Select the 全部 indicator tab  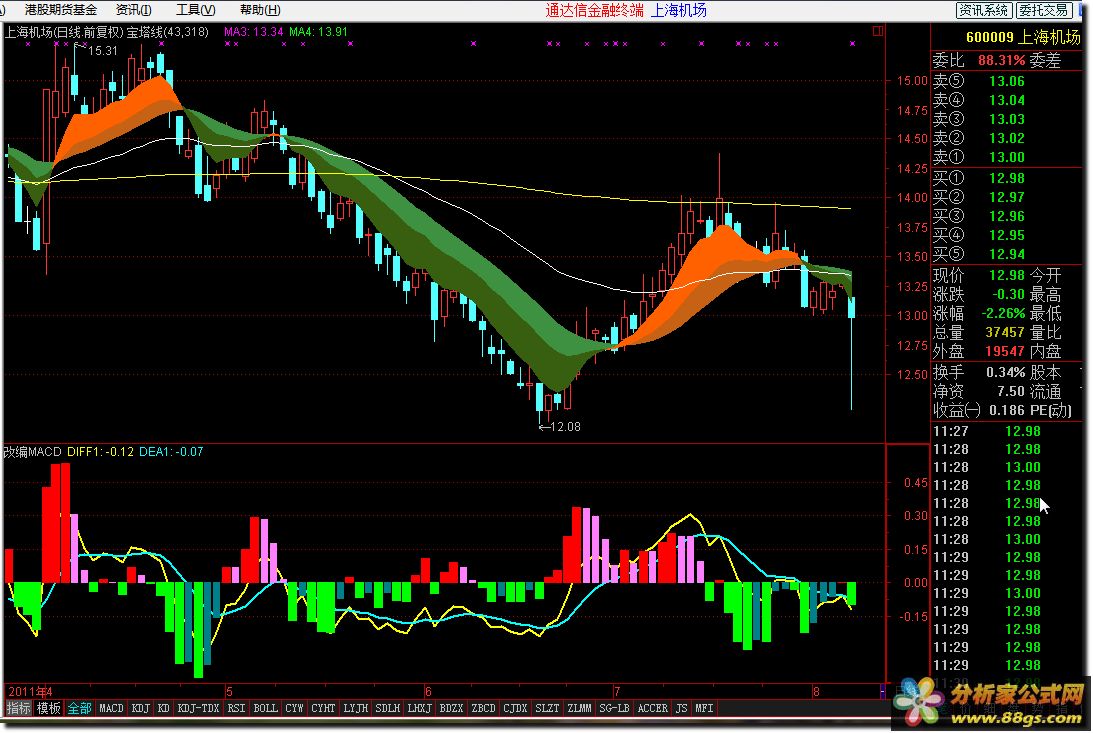click(x=79, y=708)
